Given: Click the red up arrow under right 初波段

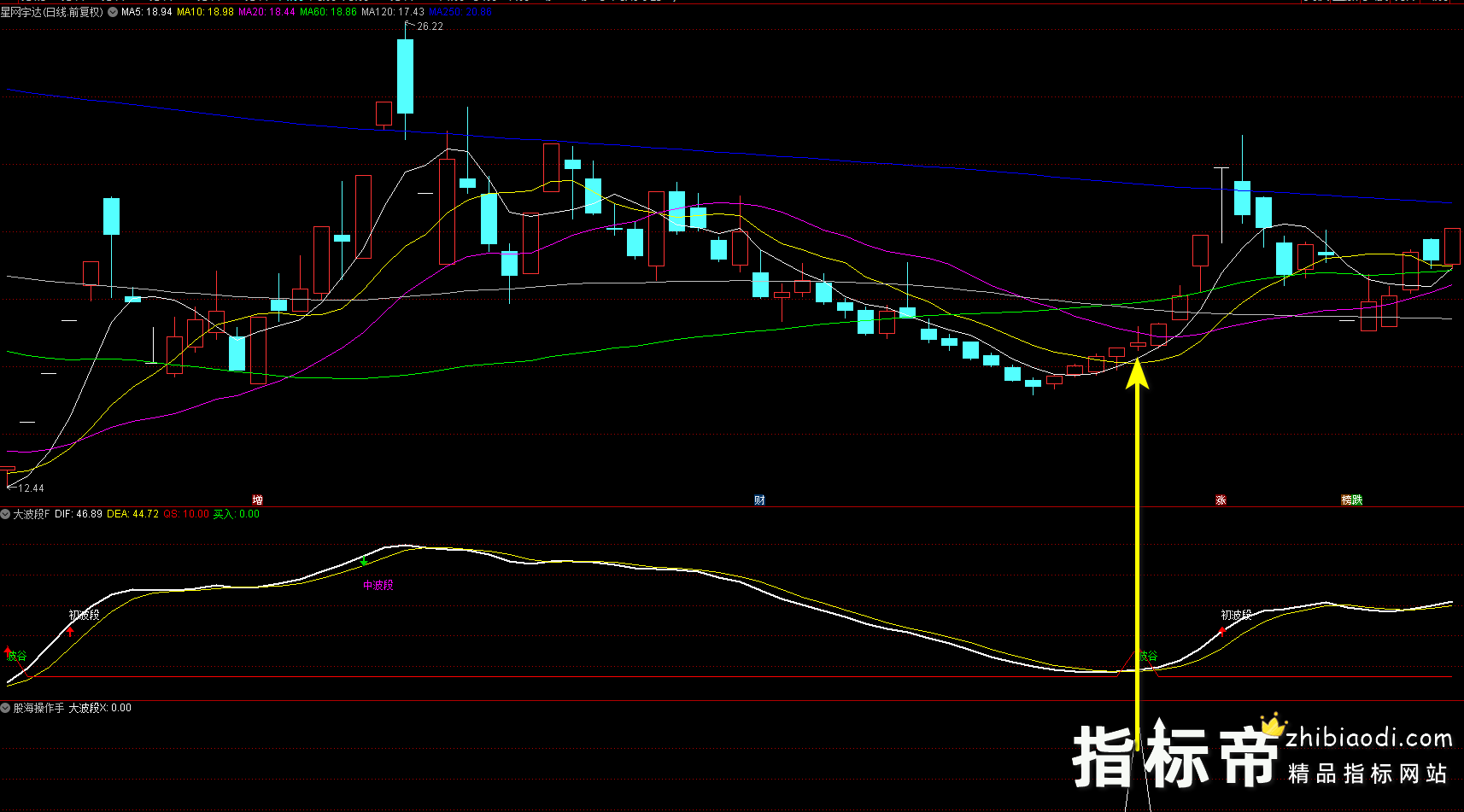Looking at the screenshot, I should click(1222, 632).
